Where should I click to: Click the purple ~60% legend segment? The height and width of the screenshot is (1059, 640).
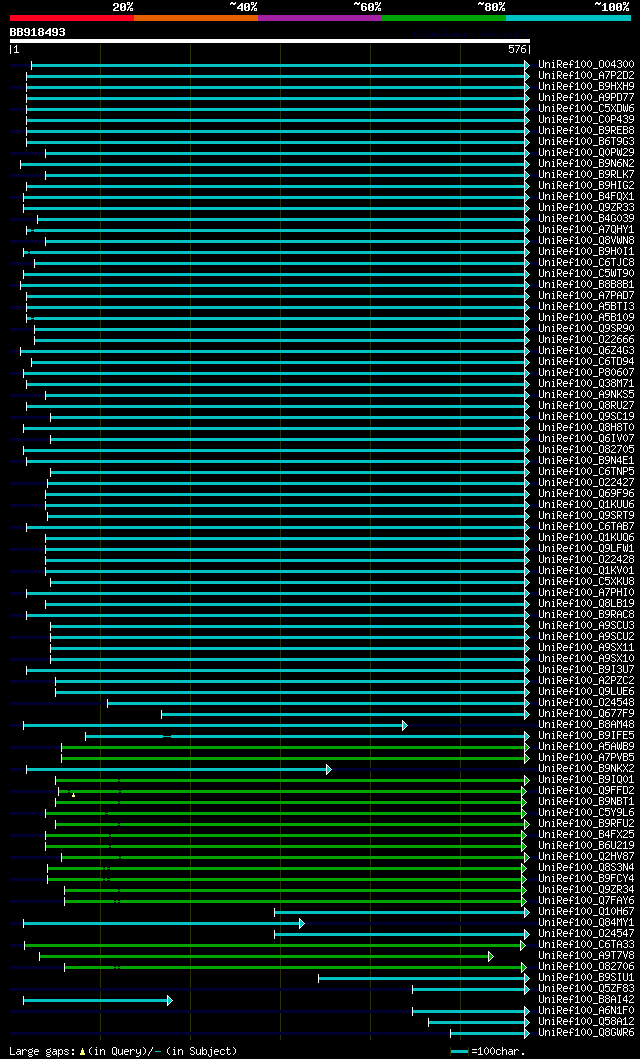click(x=320, y=17)
